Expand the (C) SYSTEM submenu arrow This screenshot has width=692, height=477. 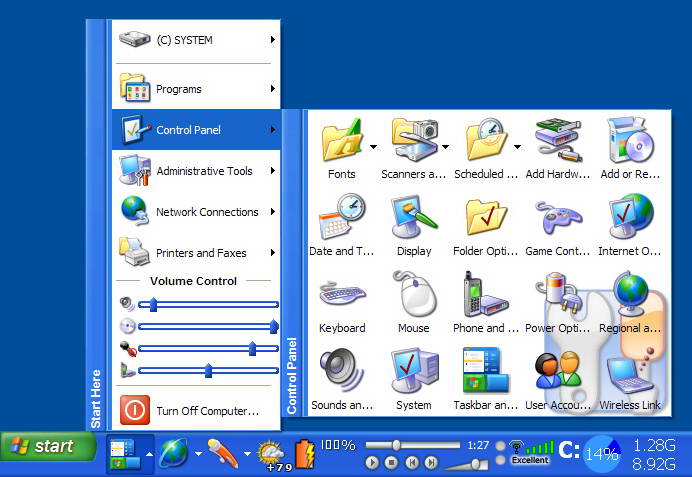click(273, 40)
